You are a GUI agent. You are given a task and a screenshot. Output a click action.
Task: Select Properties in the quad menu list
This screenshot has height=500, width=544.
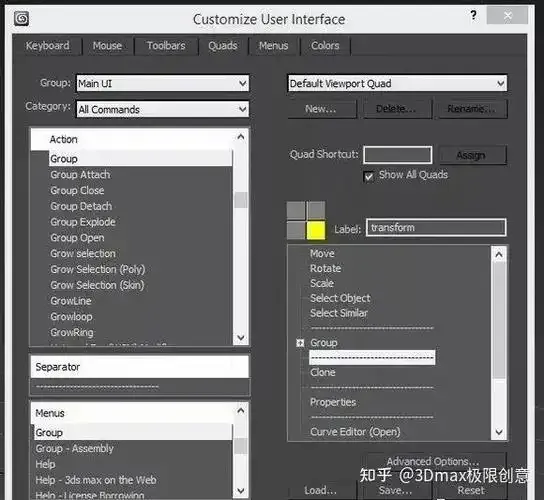[x=333, y=402]
